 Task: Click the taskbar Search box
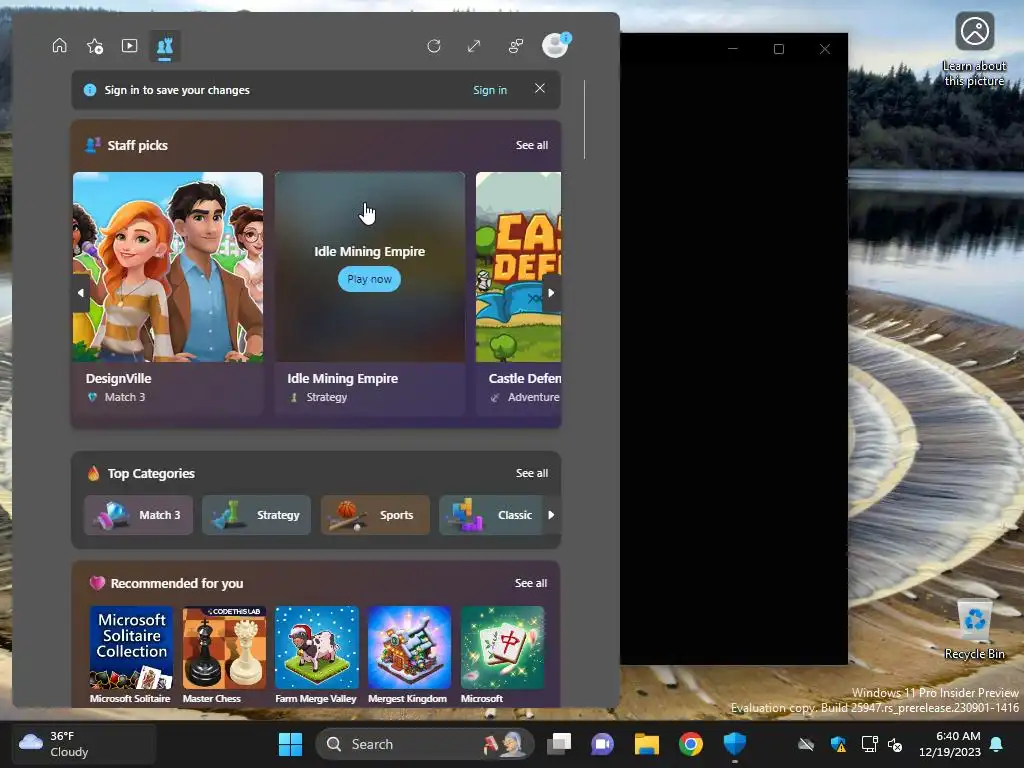click(424, 744)
